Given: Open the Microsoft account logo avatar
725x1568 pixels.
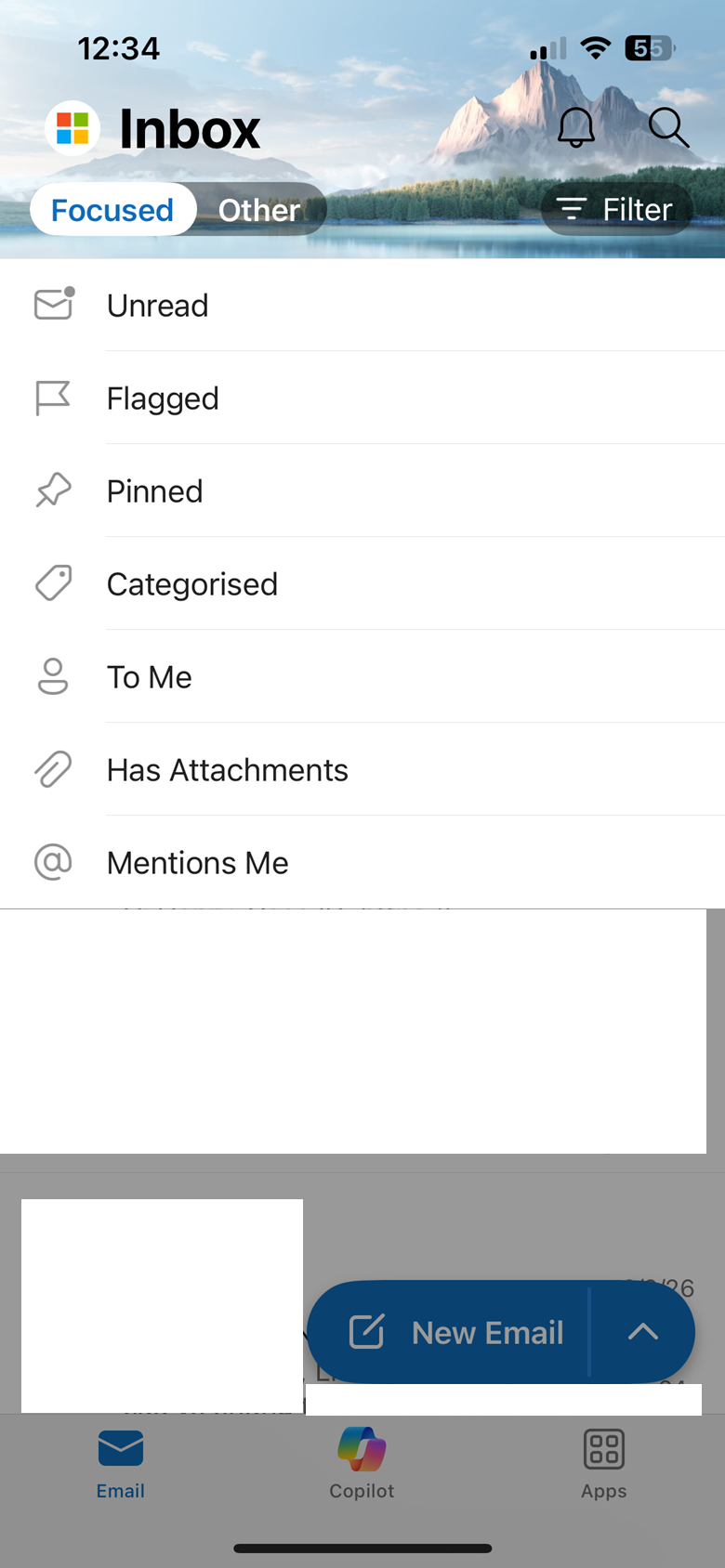Looking at the screenshot, I should point(72,128).
